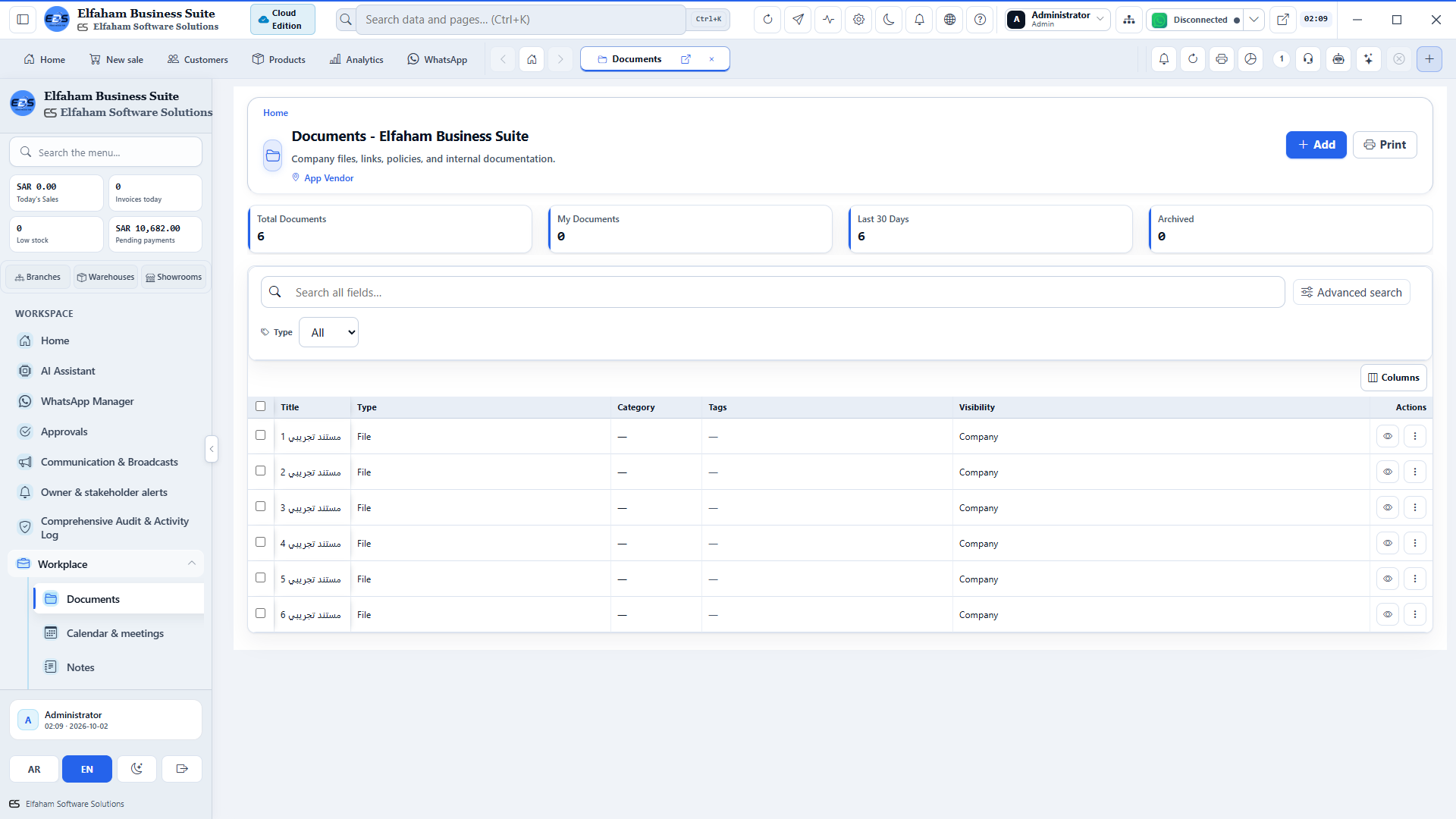
Task: Toggle the select-all documents checkbox
Action: coord(261,406)
